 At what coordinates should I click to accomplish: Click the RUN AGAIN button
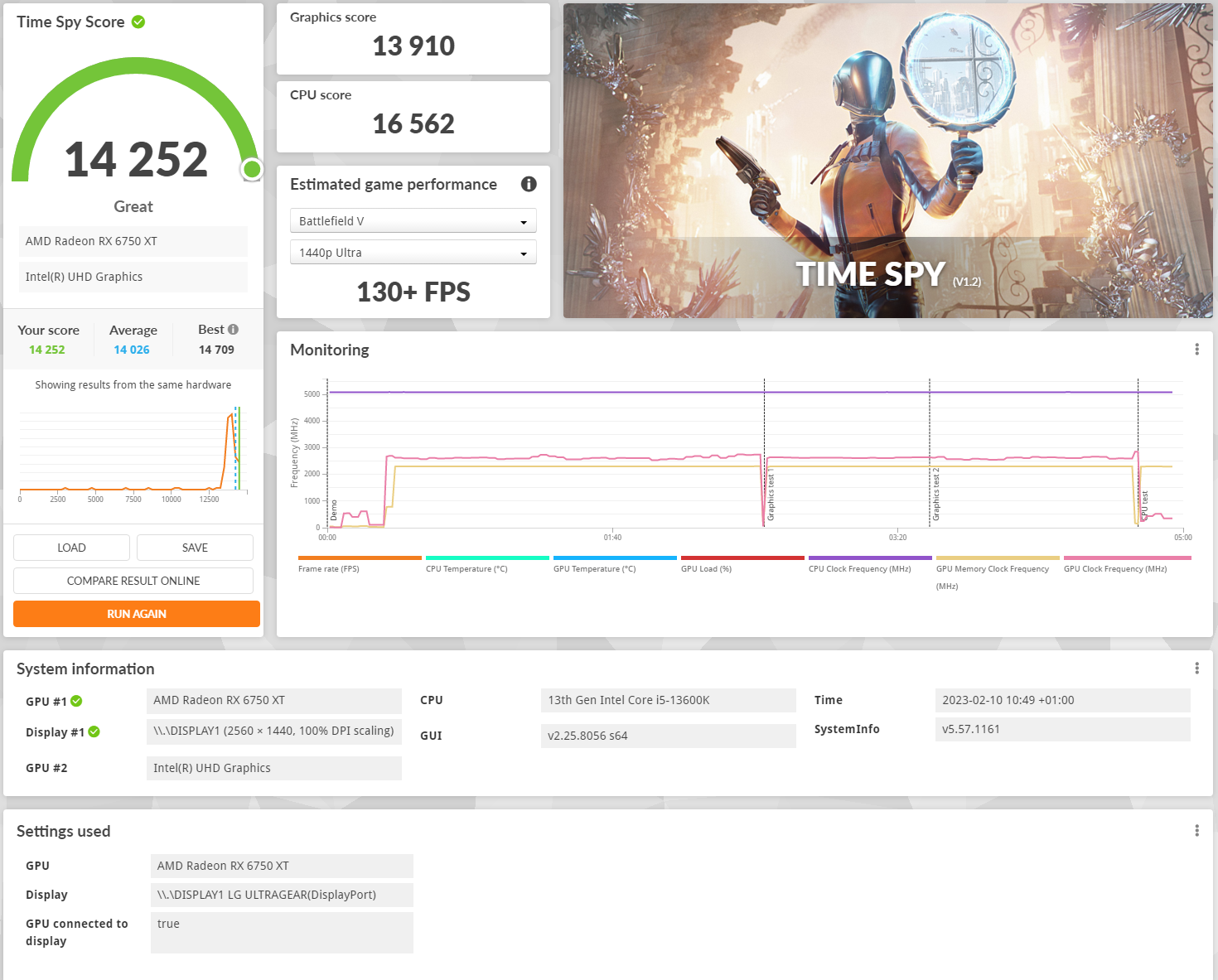136,614
